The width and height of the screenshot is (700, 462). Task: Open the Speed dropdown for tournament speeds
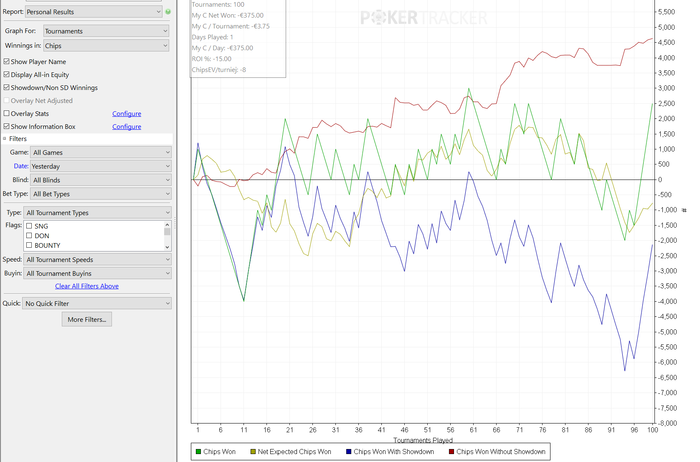(x=97, y=259)
